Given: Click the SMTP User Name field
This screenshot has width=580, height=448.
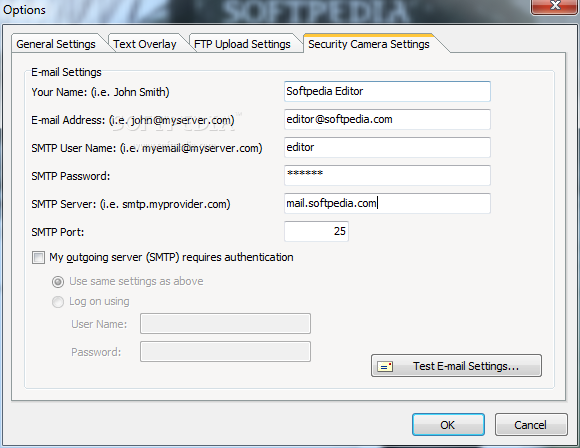Looking at the screenshot, I should tap(387, 147).
